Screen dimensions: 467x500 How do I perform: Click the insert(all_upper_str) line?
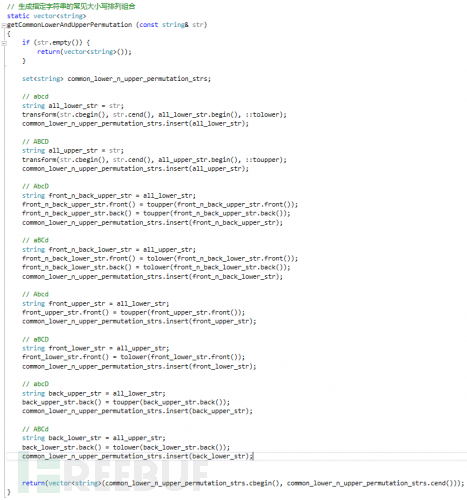(135, 169)
